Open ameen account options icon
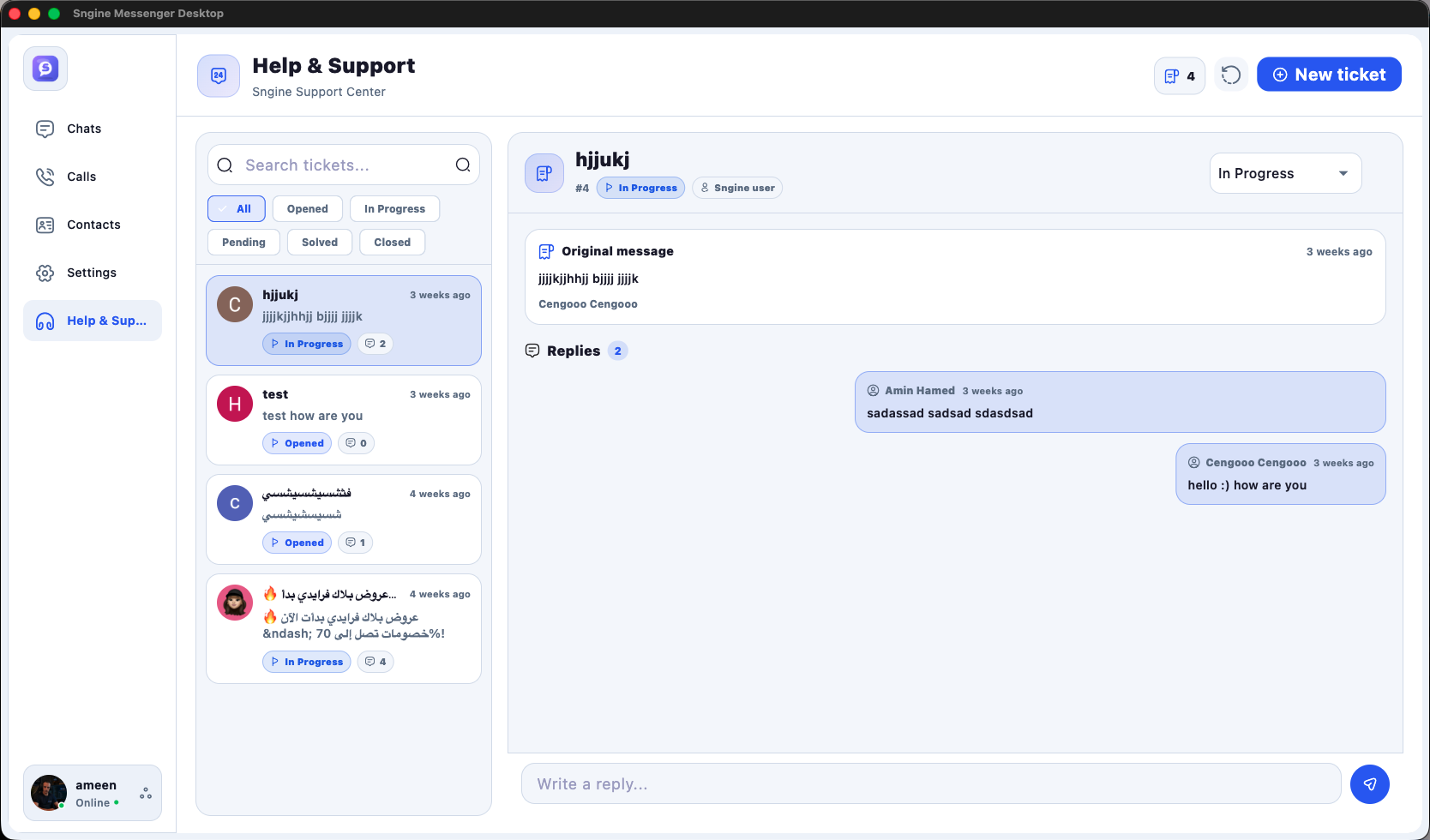 146,794
